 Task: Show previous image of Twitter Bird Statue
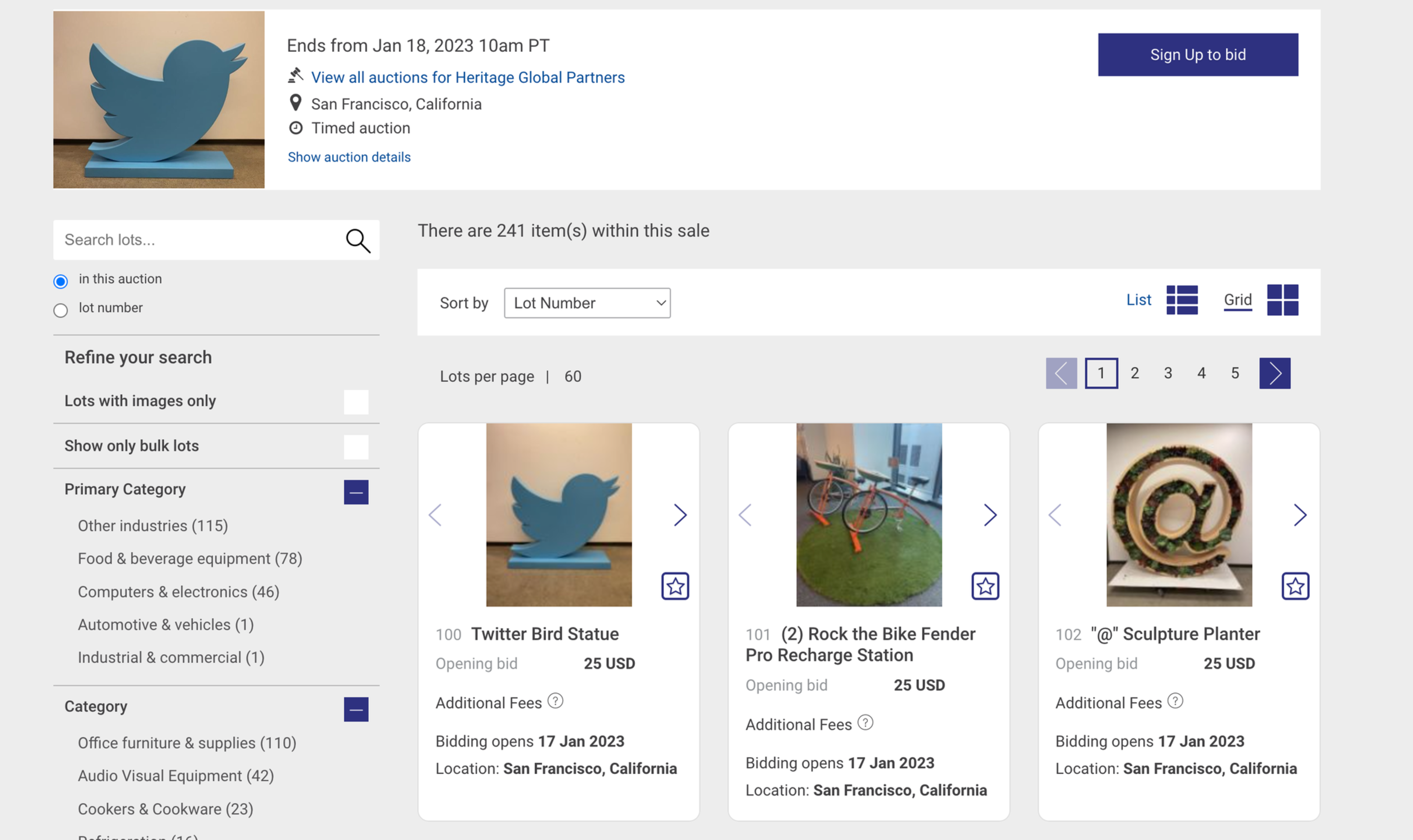coord(435,515)
